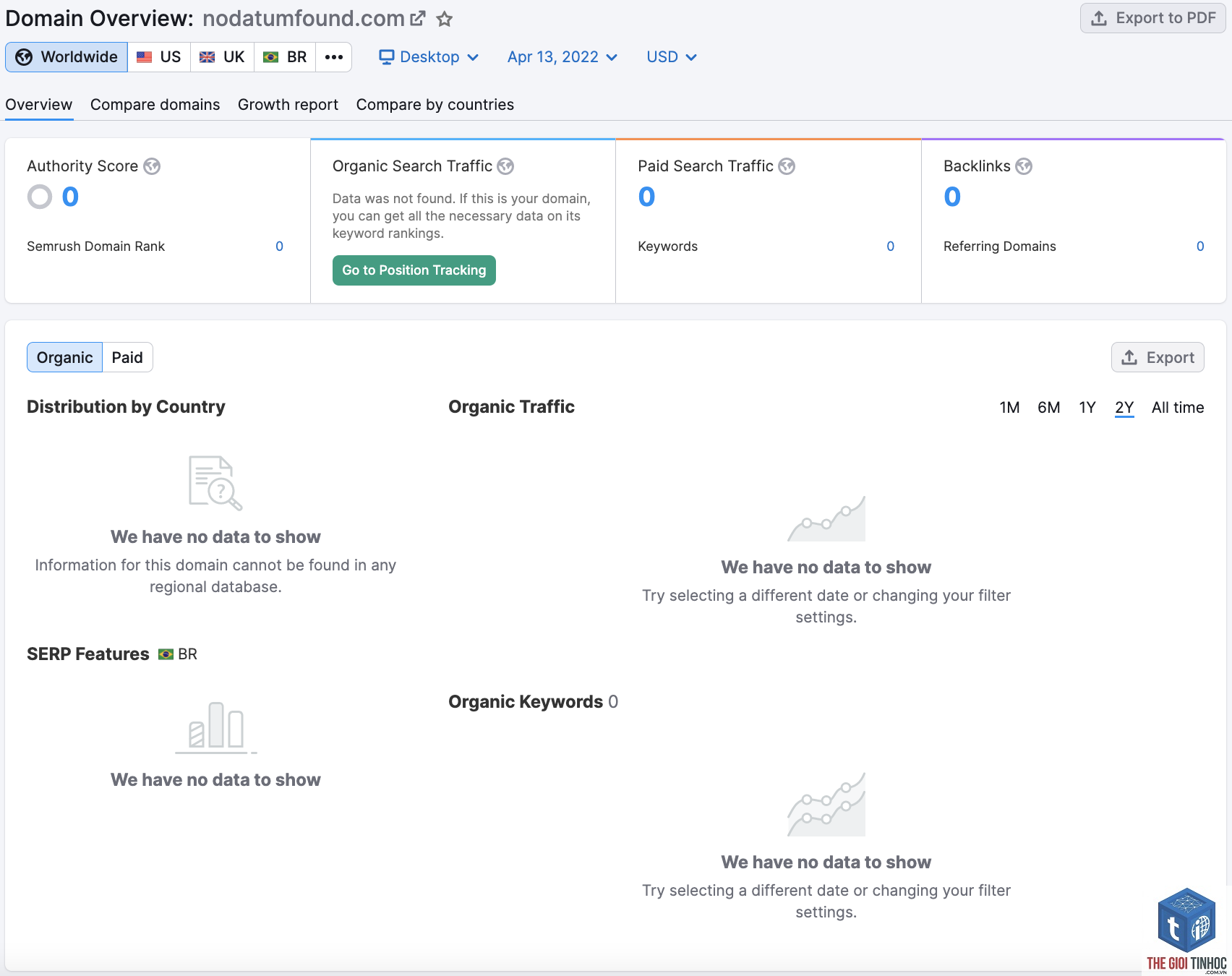Click Go to Position Tracking button
The height and width of the screenshot is (976, 1232).
pos(414,270)
